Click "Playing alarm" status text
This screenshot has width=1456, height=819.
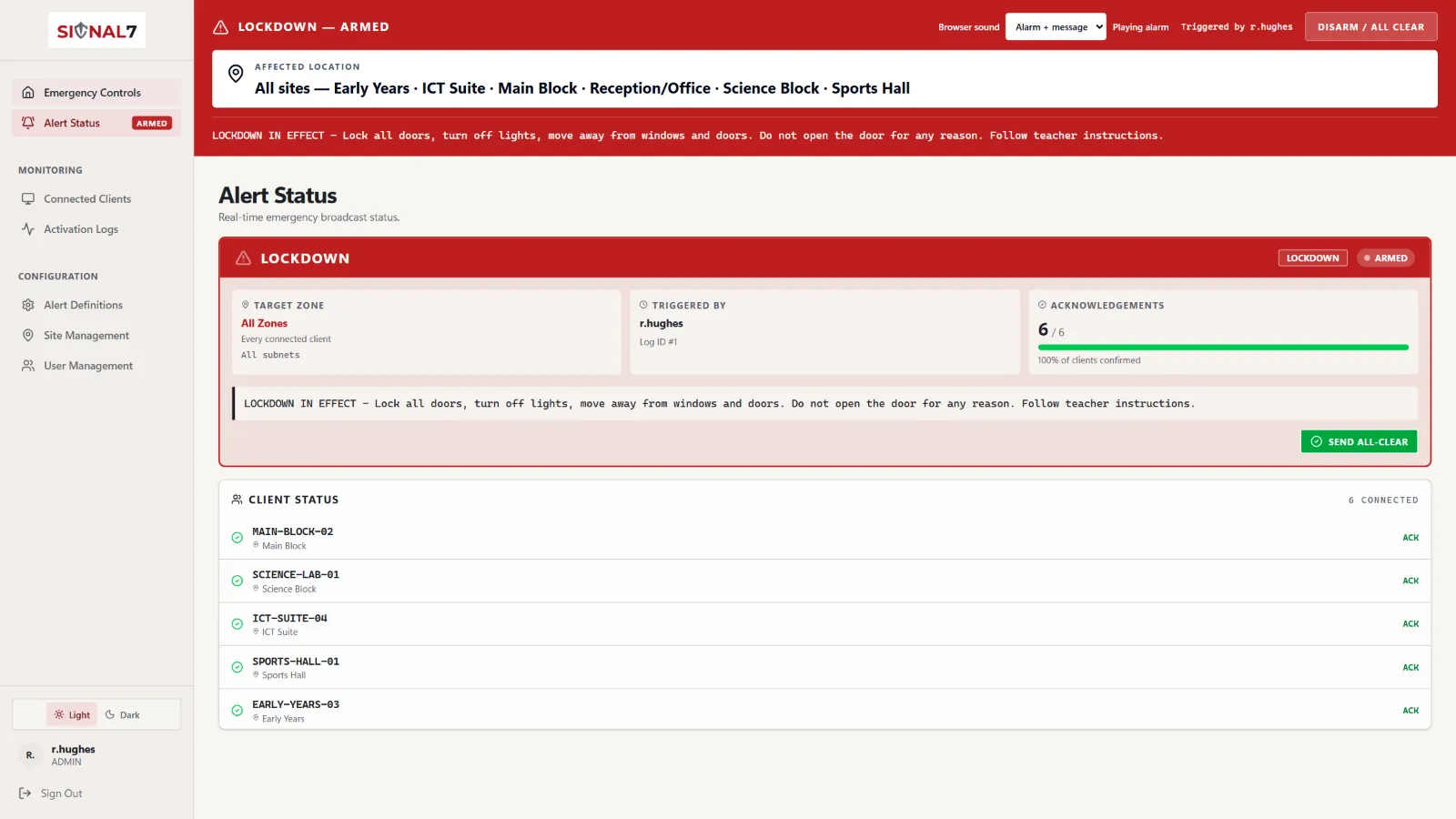coord(1140,27)
